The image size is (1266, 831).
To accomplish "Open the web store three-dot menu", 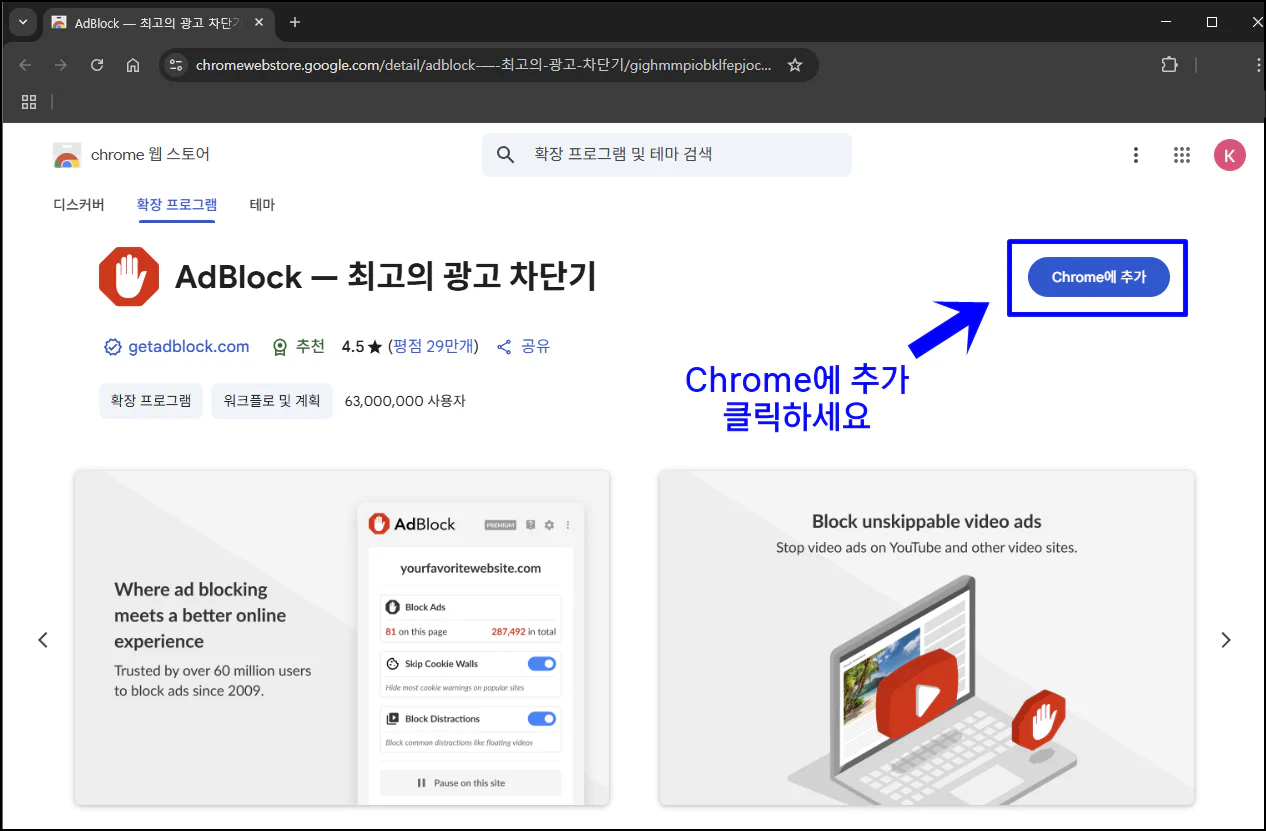I will pos(1135,155).
